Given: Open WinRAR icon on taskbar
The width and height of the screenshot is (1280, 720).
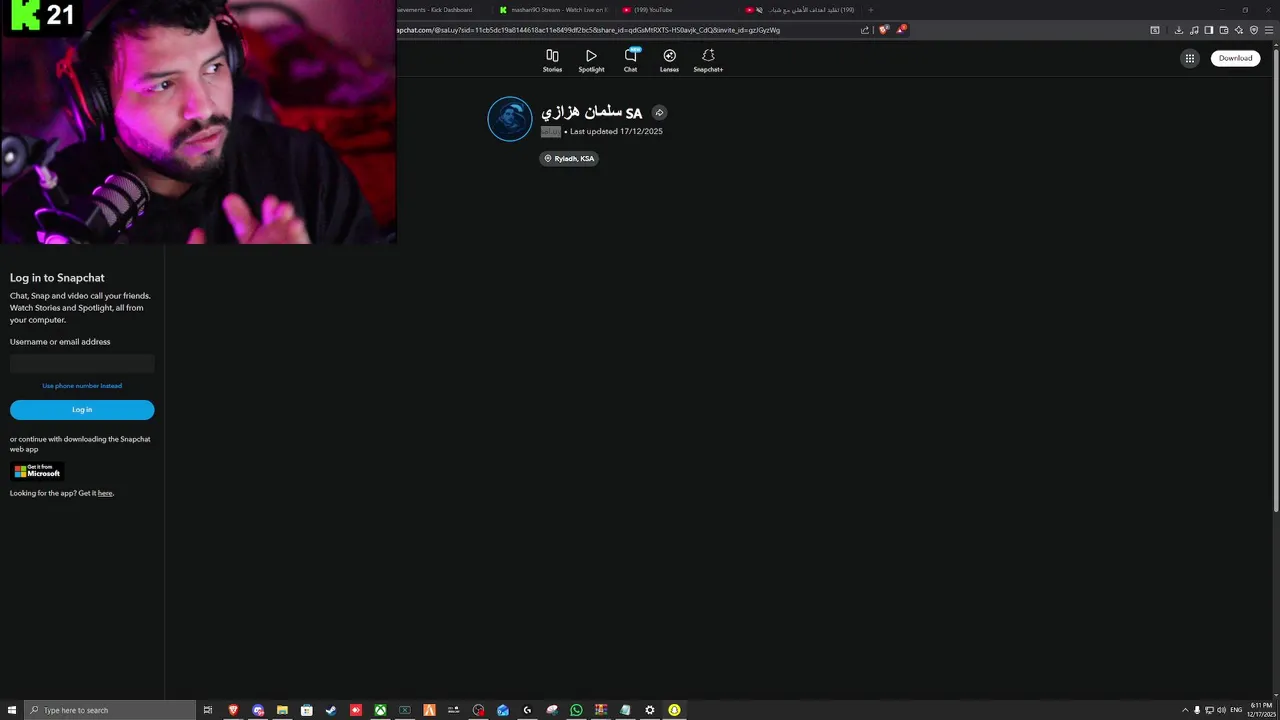Looking at the screenshot, I should click(x=601, y=710).
